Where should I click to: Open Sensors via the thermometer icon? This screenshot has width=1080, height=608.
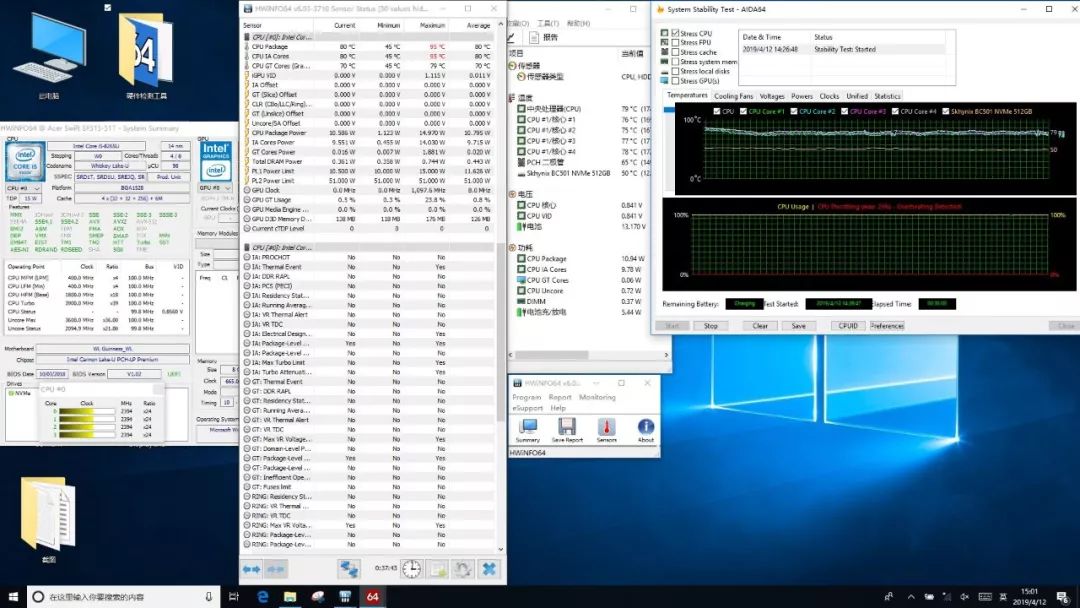click(606, 427)
